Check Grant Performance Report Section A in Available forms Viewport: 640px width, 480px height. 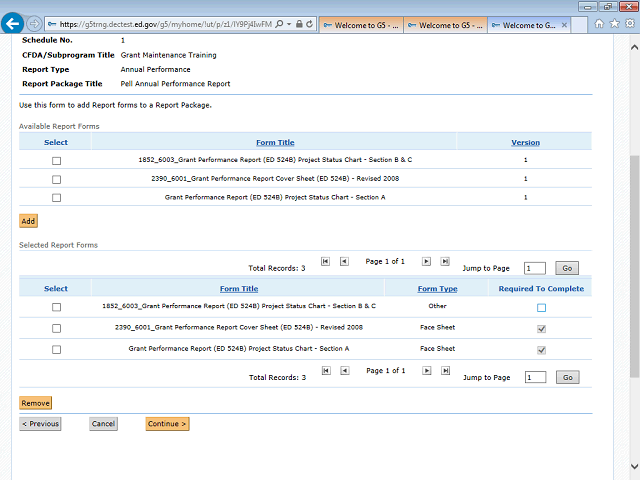click(x=56, y=198)
